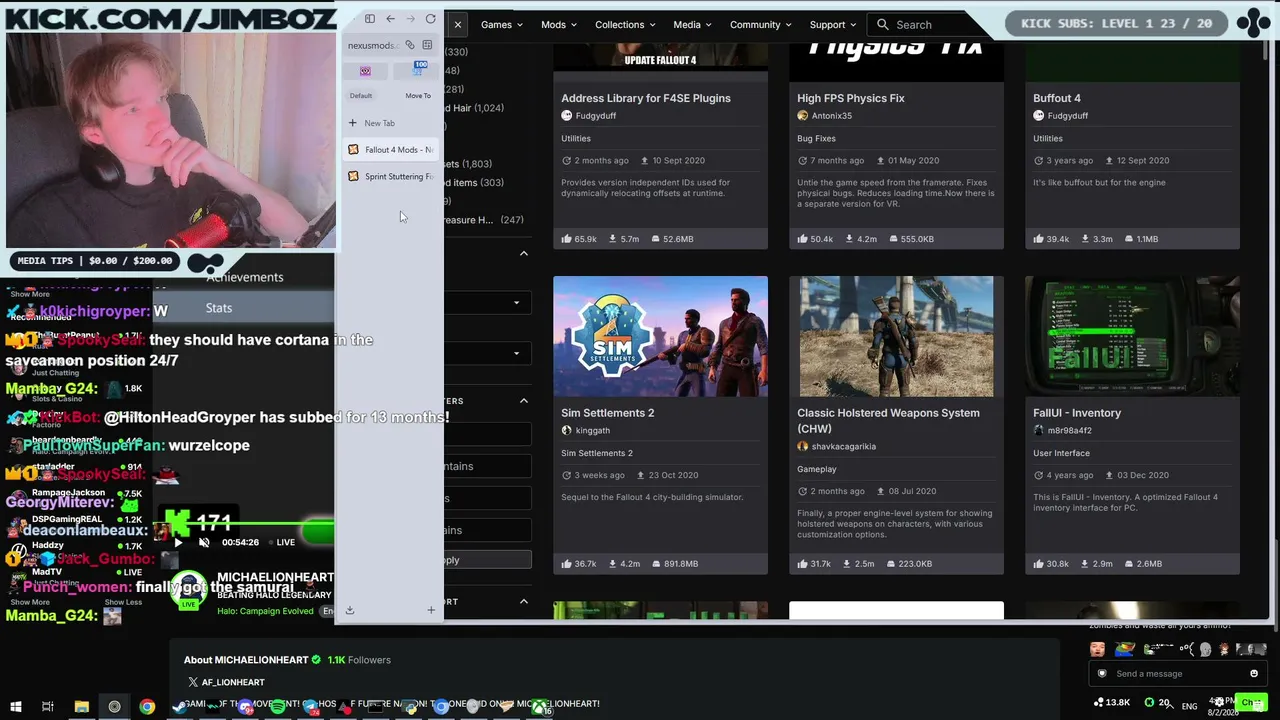This screenshot has width=1280, height=720.
Task: View author kinggath's profile
Action: tap(593, 431)
